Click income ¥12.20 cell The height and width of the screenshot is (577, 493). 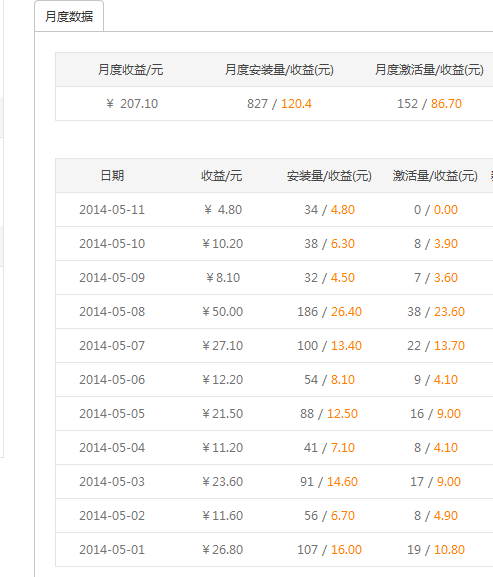click(223, 380)
